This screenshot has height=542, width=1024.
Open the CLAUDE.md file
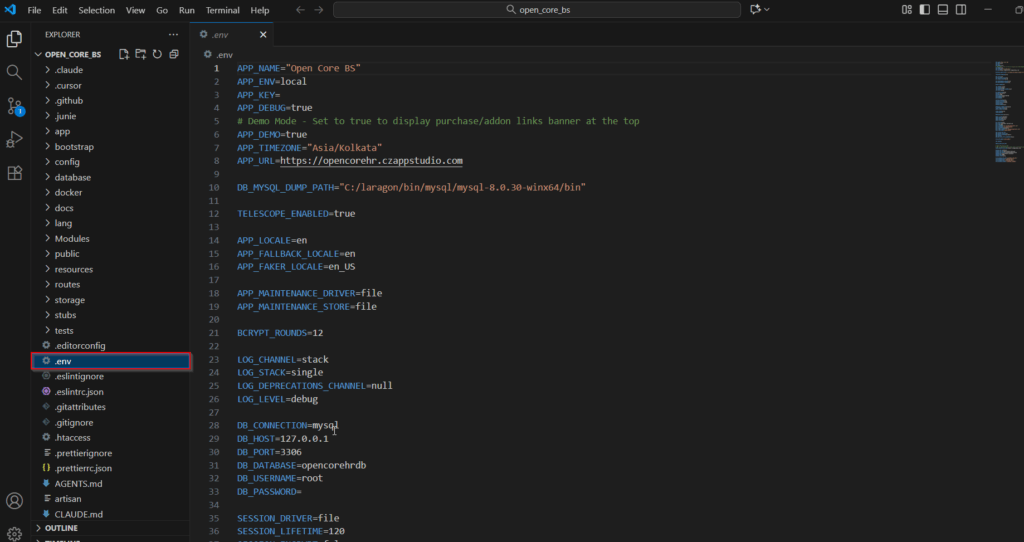coord(79,514)
